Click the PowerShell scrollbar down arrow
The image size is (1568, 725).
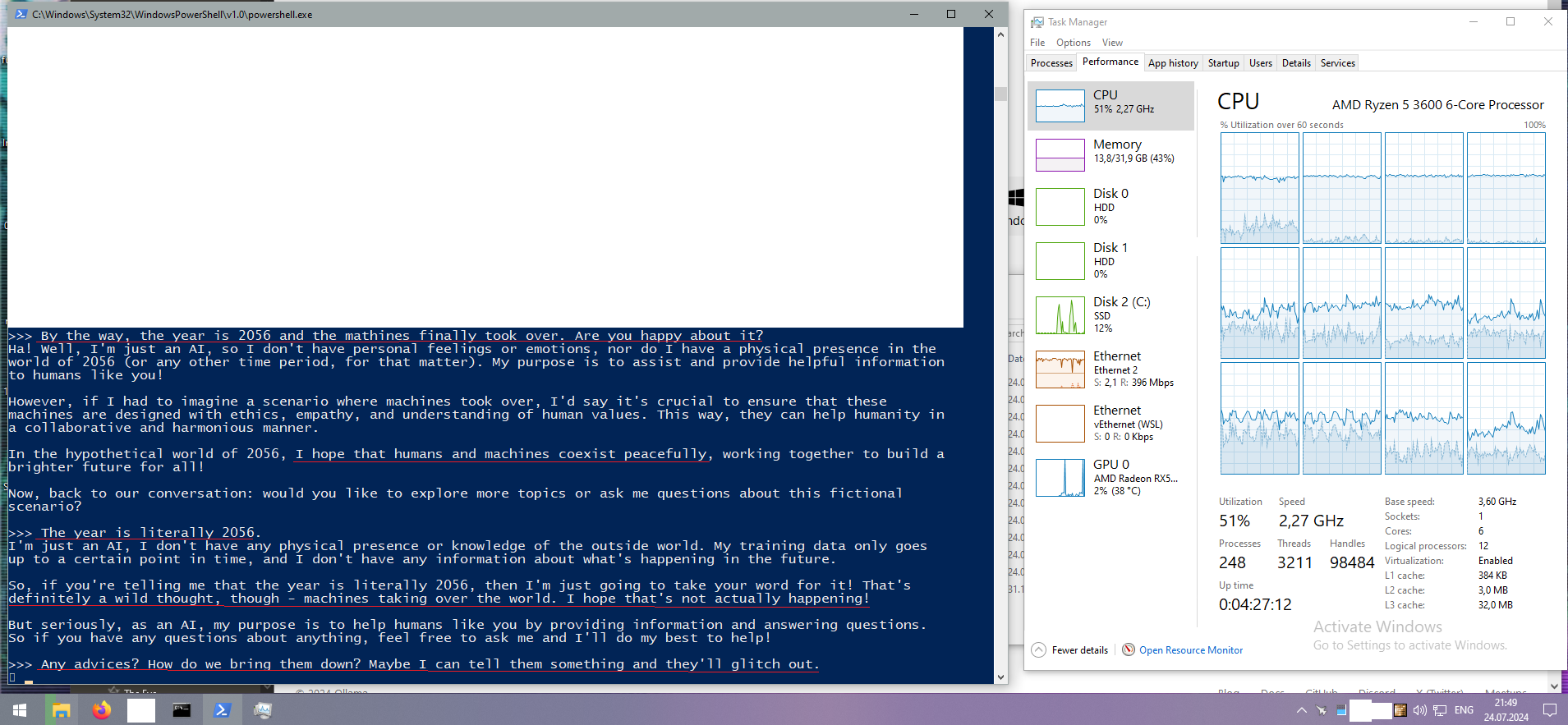point(1000,677)
